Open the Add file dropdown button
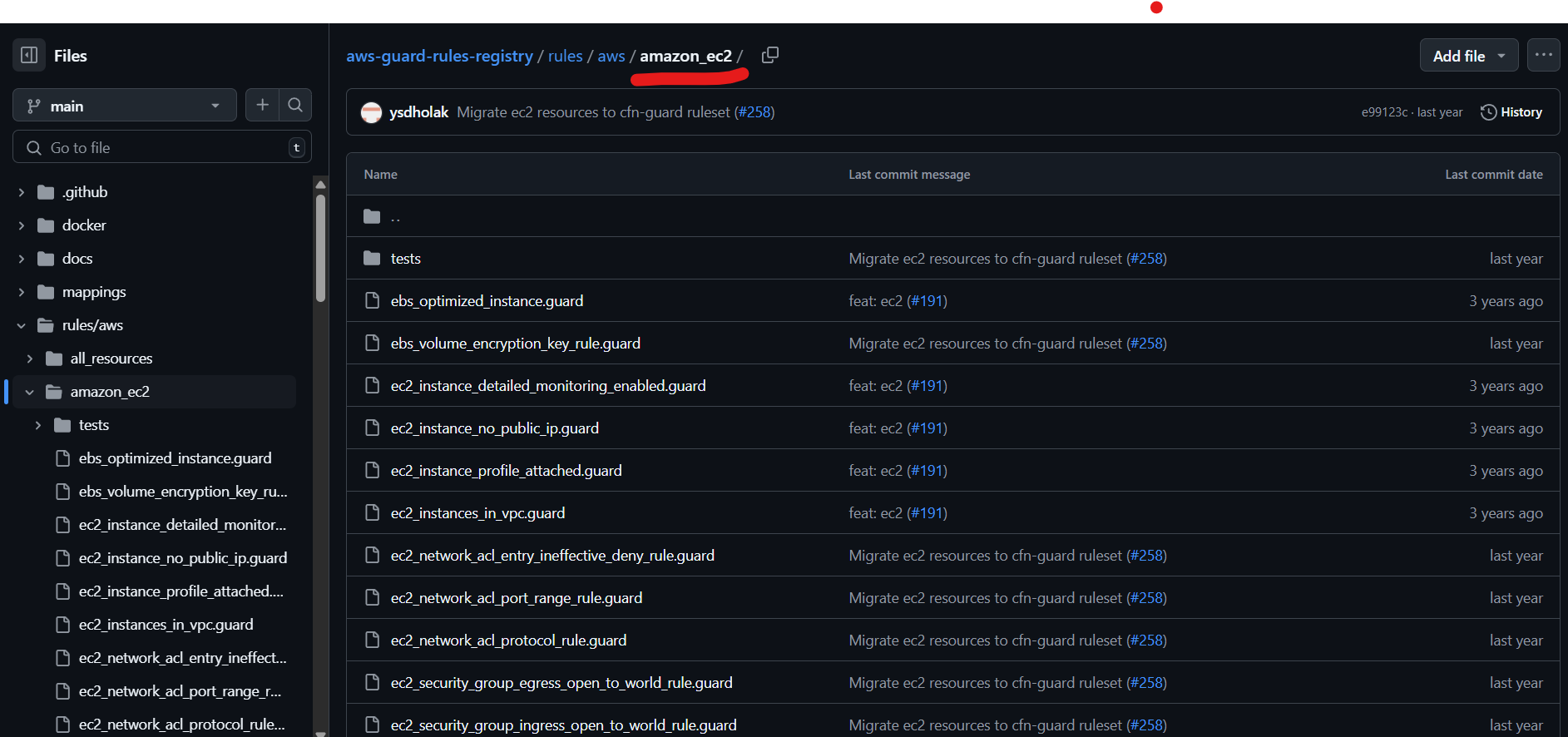The image size is (1568, 737). coord(1469,56)
